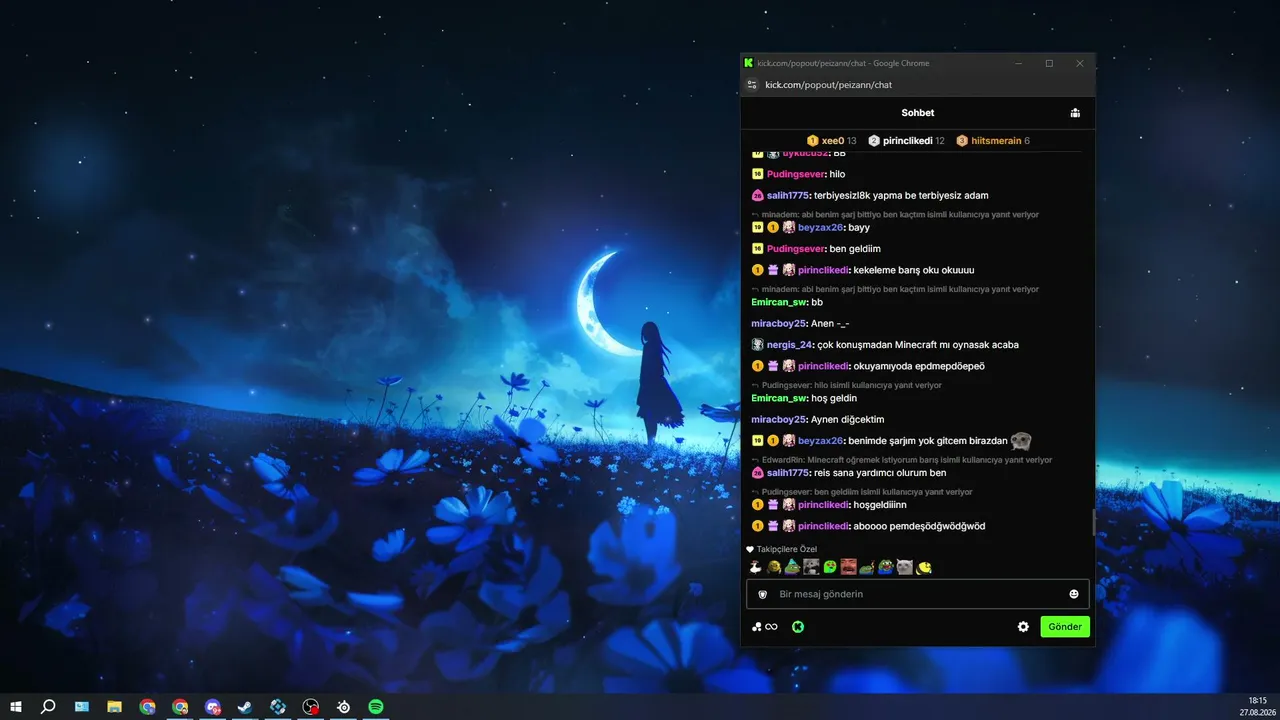Click Emircan_sw's name on the 'bb' message

point(779,302)
